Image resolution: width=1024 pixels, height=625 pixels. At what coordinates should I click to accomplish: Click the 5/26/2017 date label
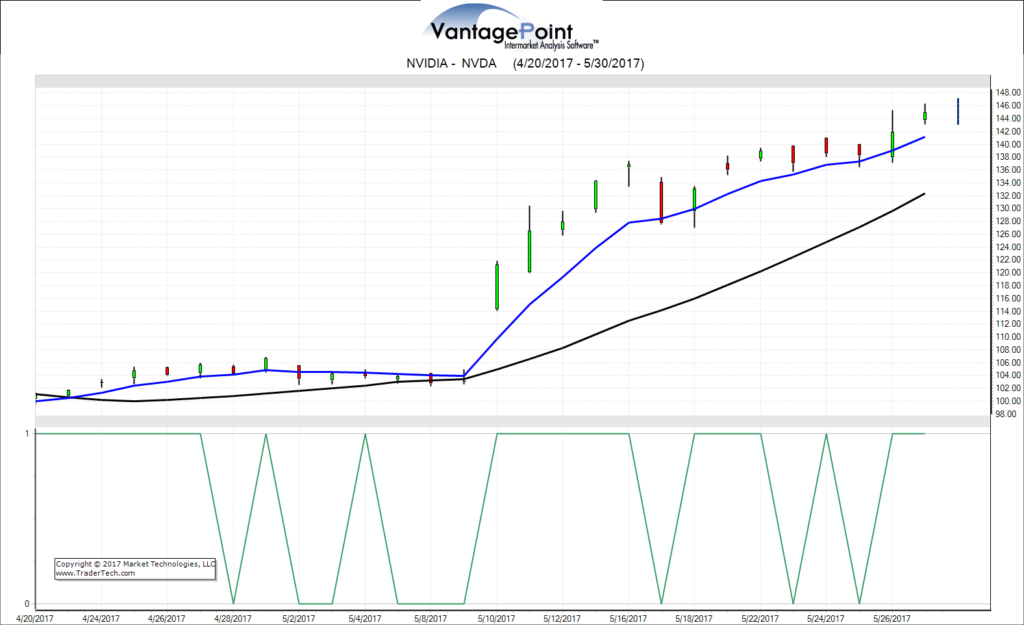[892, 618]
